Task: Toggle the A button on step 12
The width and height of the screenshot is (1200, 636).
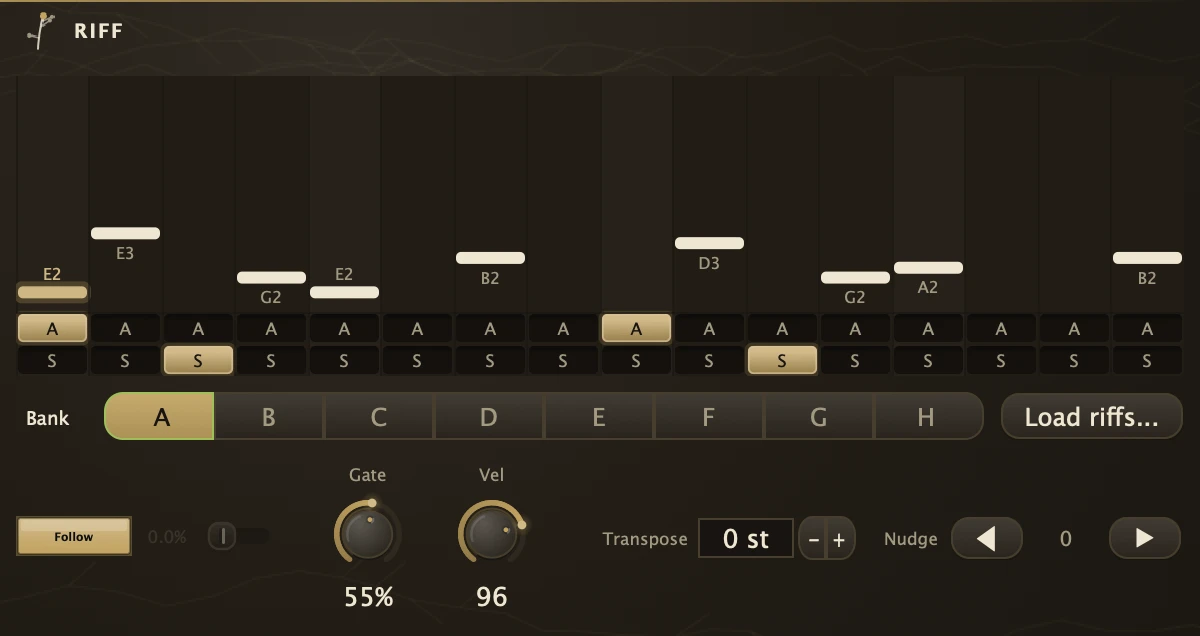Action: pyautogui.click(x=855, y=329)
